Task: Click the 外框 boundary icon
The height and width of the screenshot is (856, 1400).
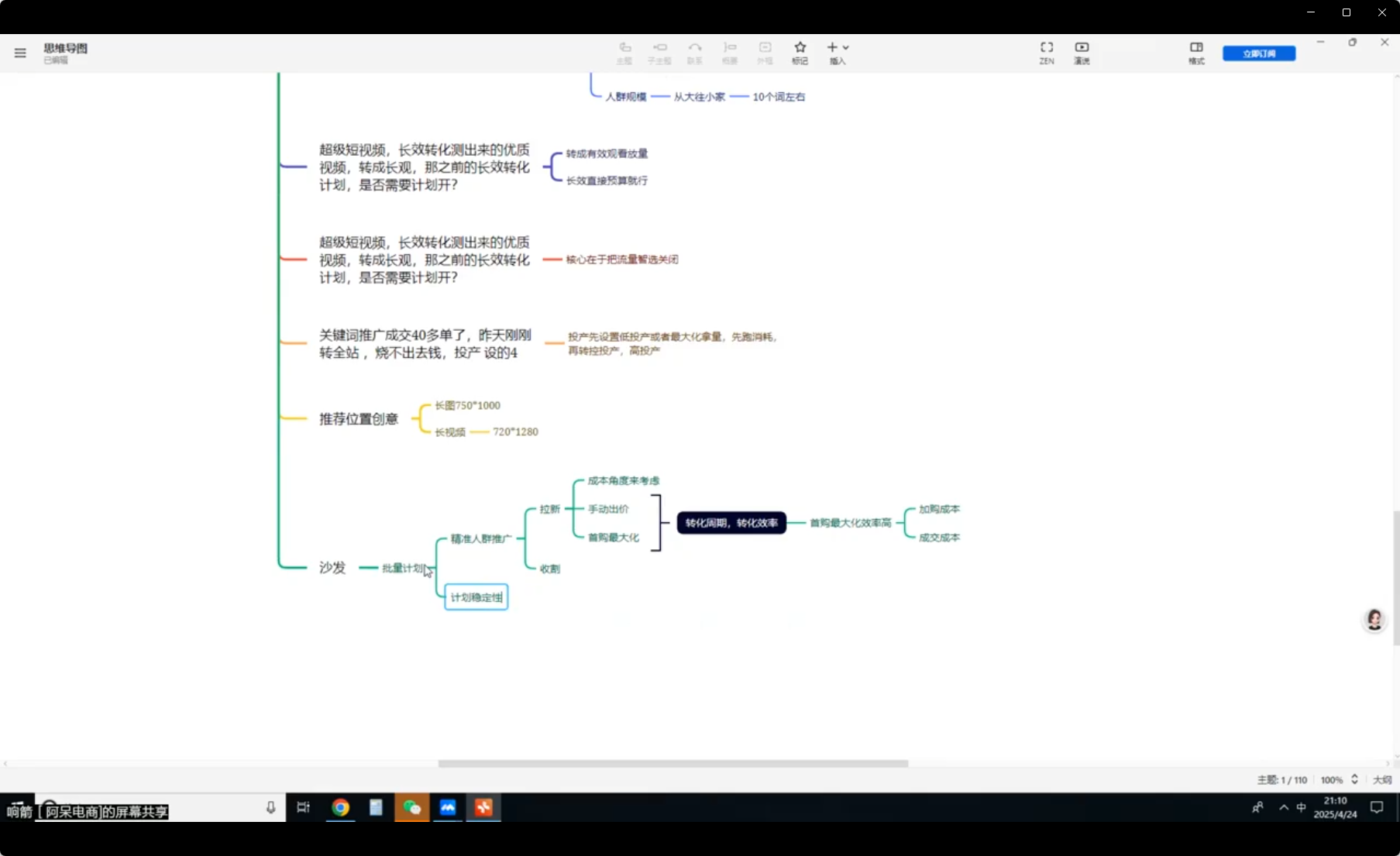Action: point(765,52)
